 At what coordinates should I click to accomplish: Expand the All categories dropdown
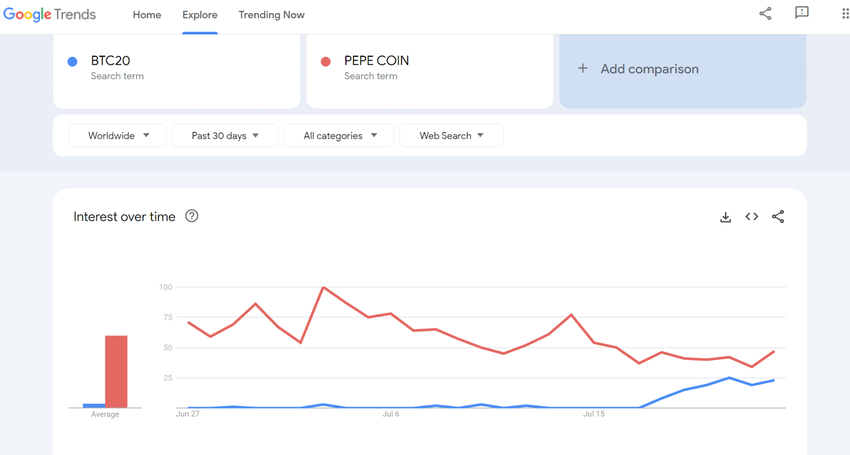point(340,136)
